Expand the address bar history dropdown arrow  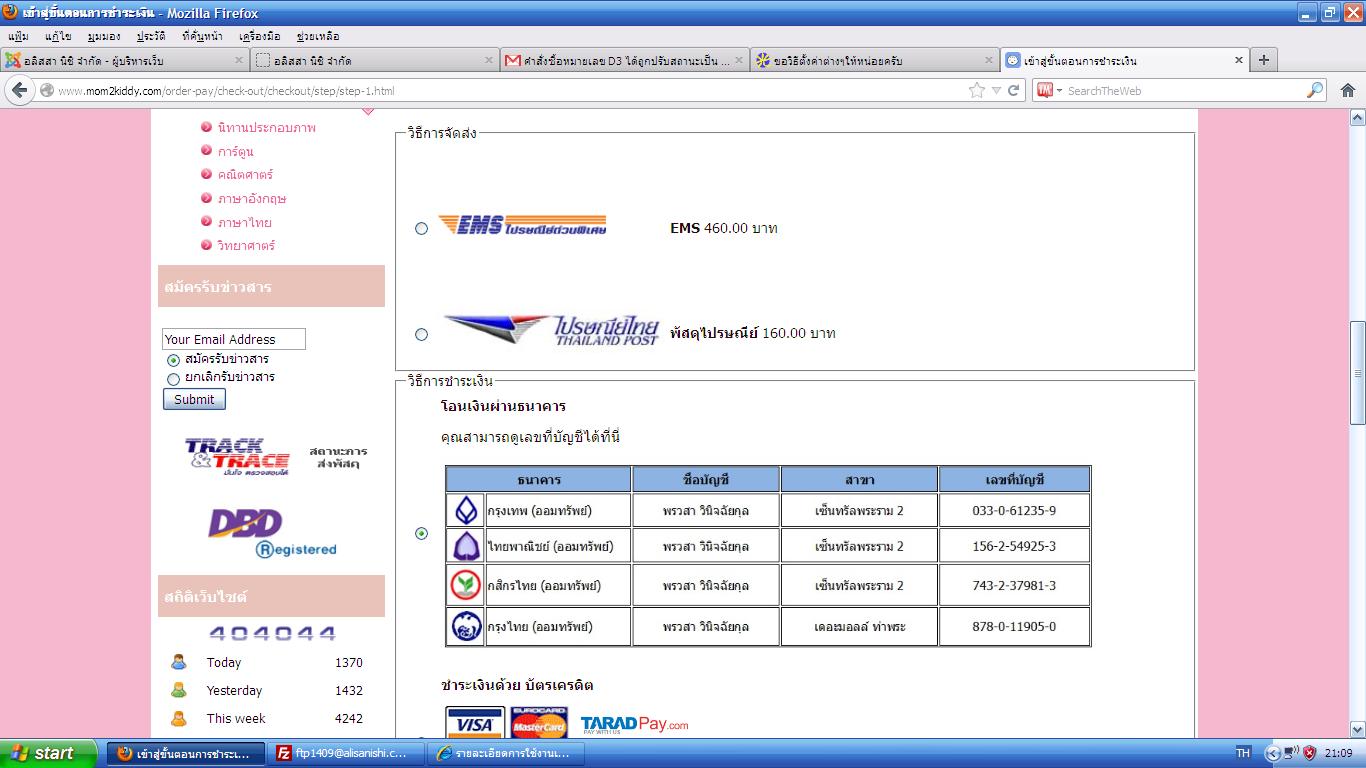pos(996,90)
